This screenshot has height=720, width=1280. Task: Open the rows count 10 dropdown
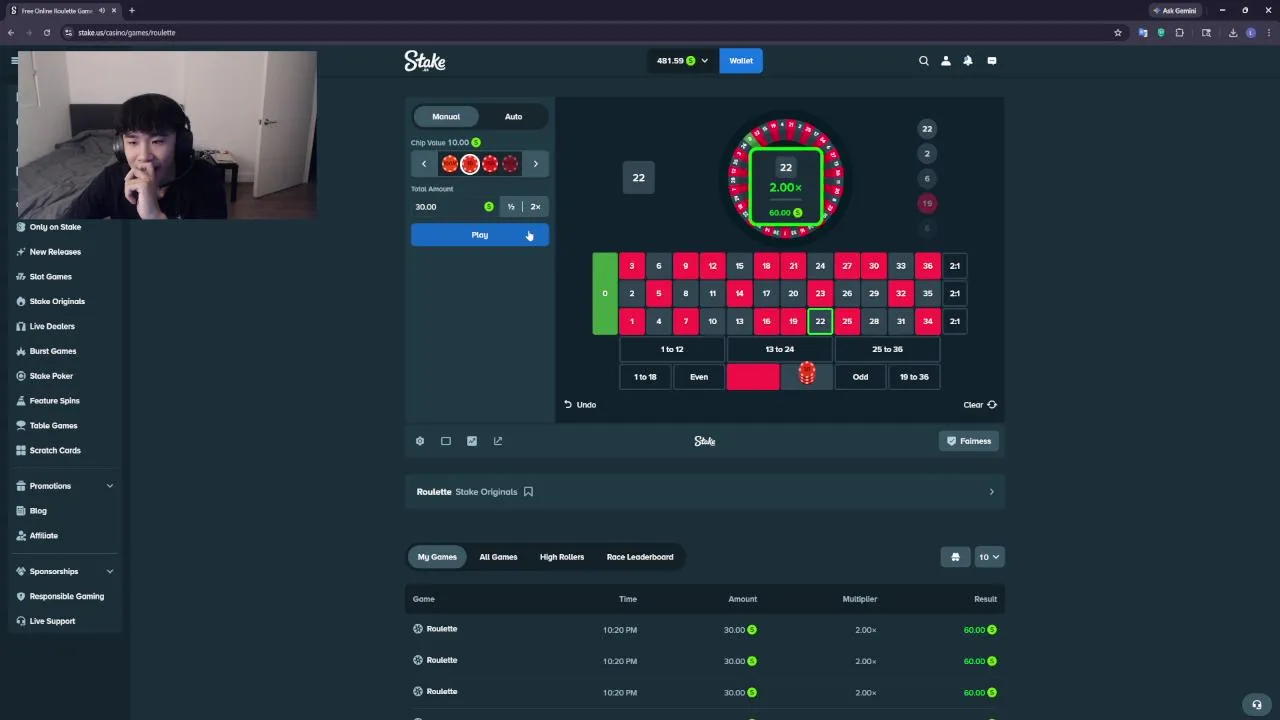(989, 557)
